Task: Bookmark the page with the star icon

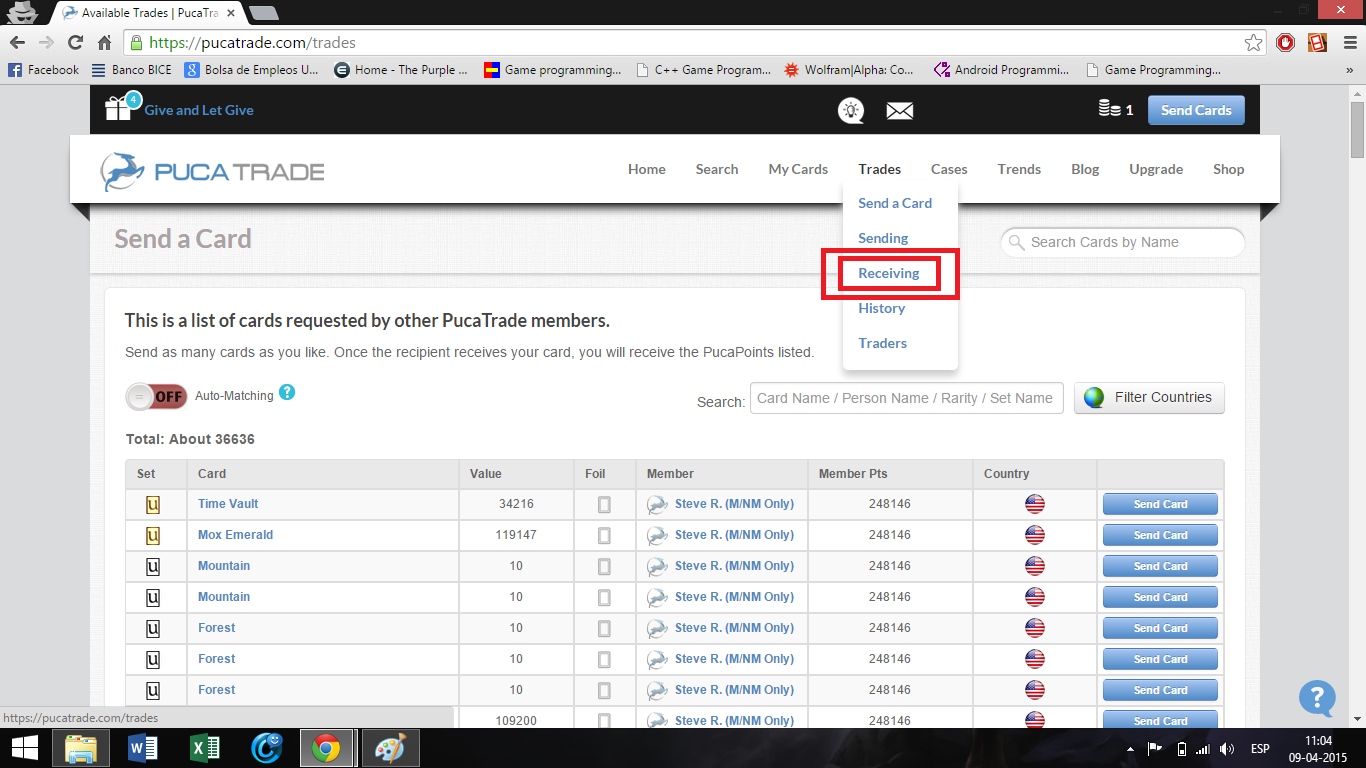Action: (x=1253, y=43)
